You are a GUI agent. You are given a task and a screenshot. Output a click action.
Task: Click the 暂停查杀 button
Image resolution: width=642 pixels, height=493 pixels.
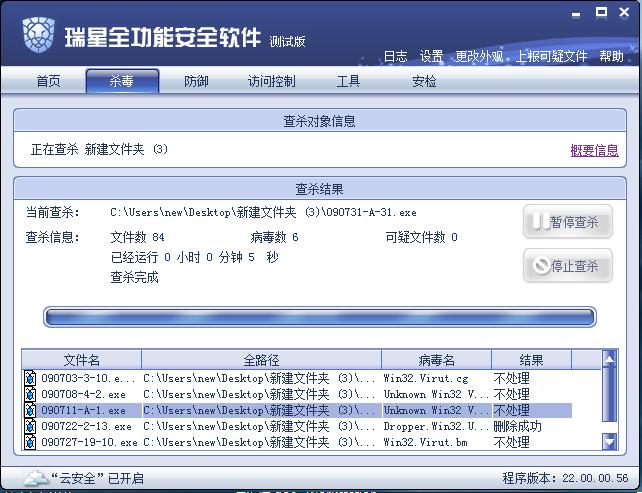pyautogui.click(x=568, y=222)
